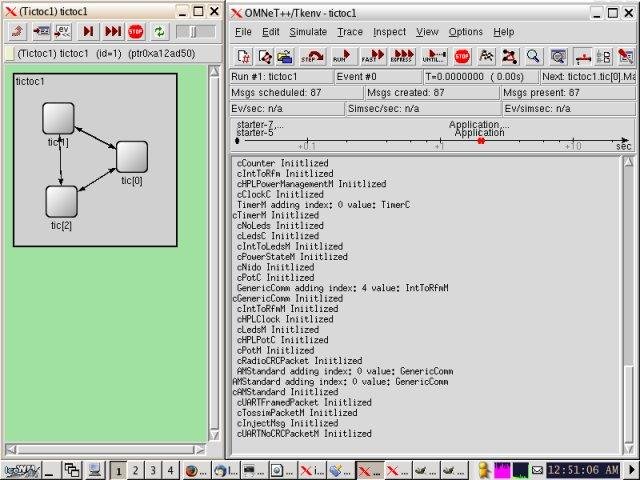Toggle the object tree view icon
Image resolution: width=640 pixels, height=480 pixels.
604,56
